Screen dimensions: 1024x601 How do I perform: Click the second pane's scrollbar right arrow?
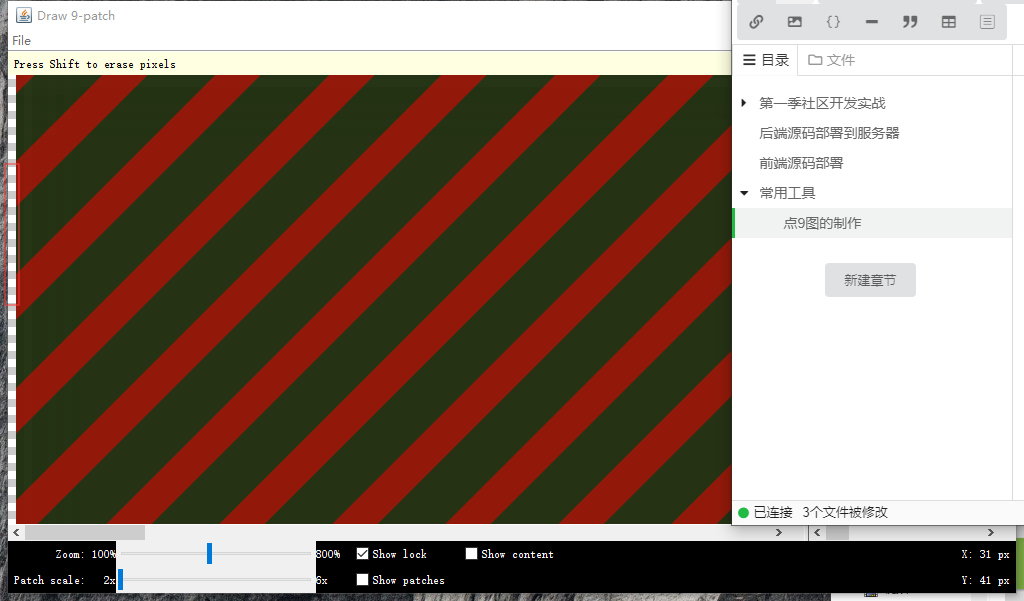[991, 532]
